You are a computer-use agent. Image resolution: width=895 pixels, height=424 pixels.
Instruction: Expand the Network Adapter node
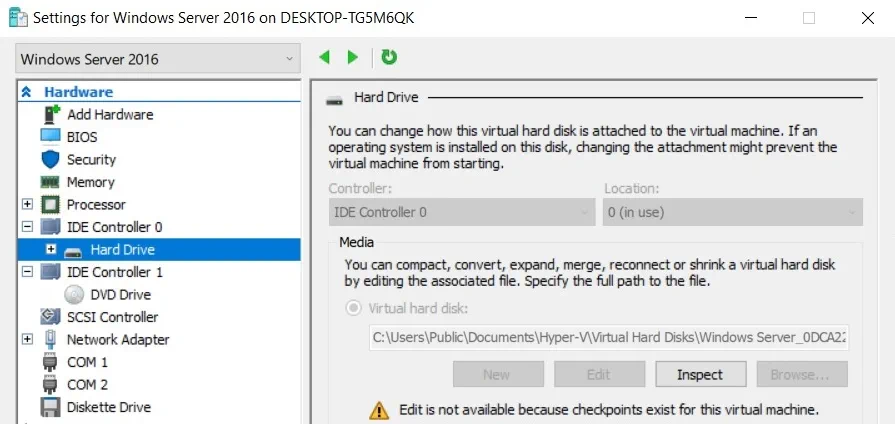[x=27, y=340]
